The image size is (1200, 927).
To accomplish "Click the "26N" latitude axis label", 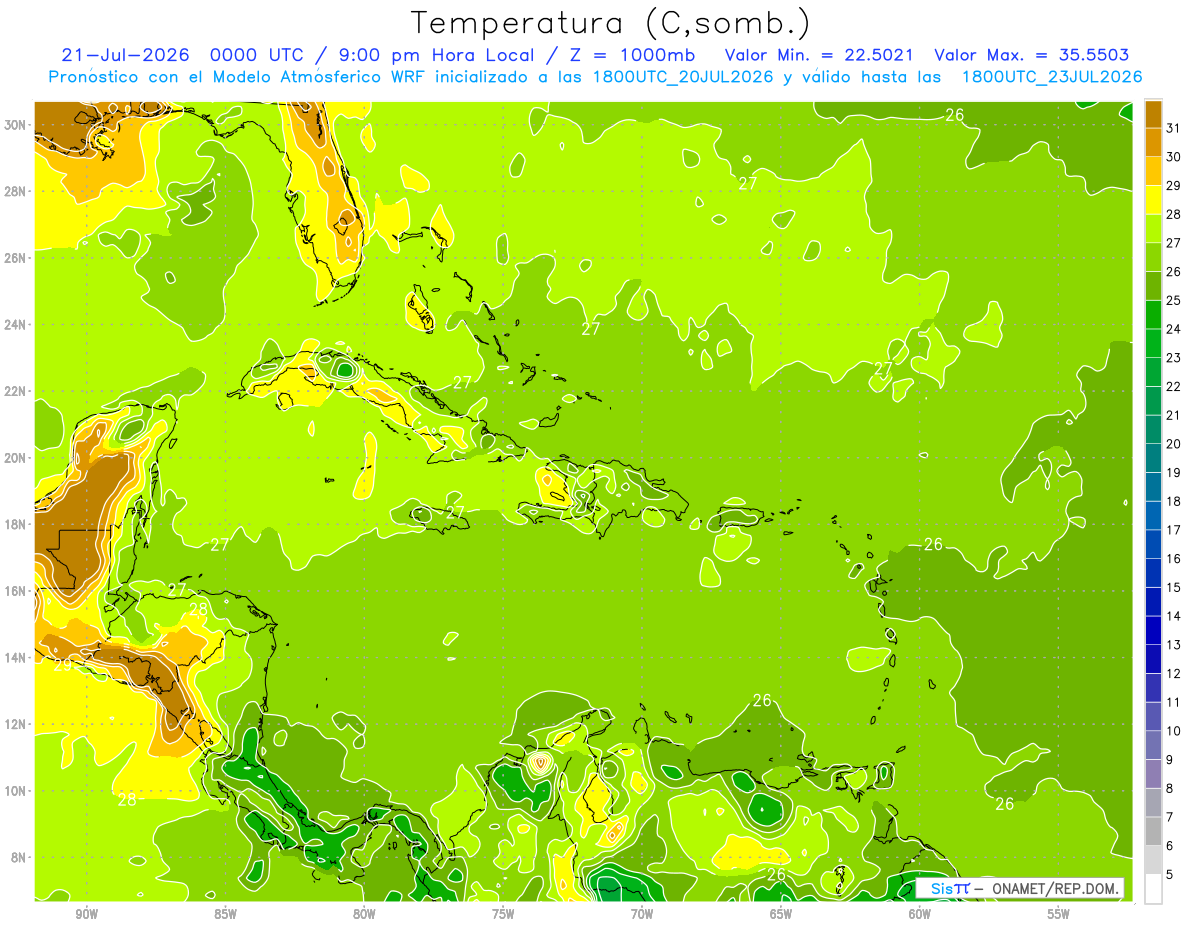I will click(17, 258).
